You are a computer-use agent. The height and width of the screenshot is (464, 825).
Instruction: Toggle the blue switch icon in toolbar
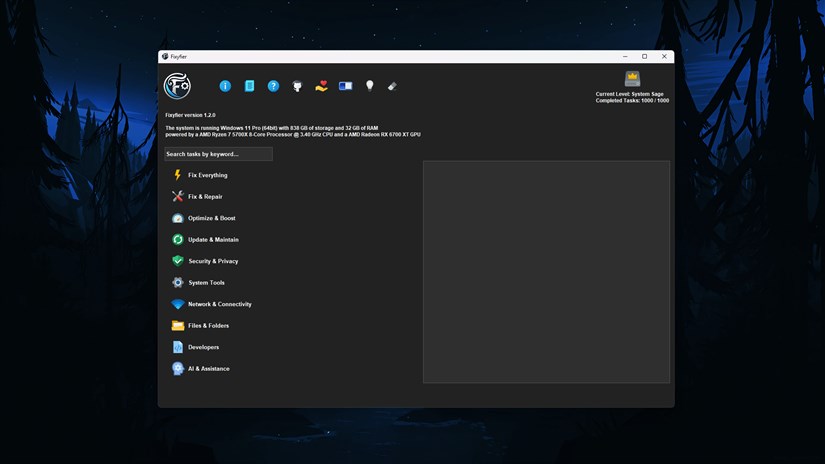[x=345, y=86]
